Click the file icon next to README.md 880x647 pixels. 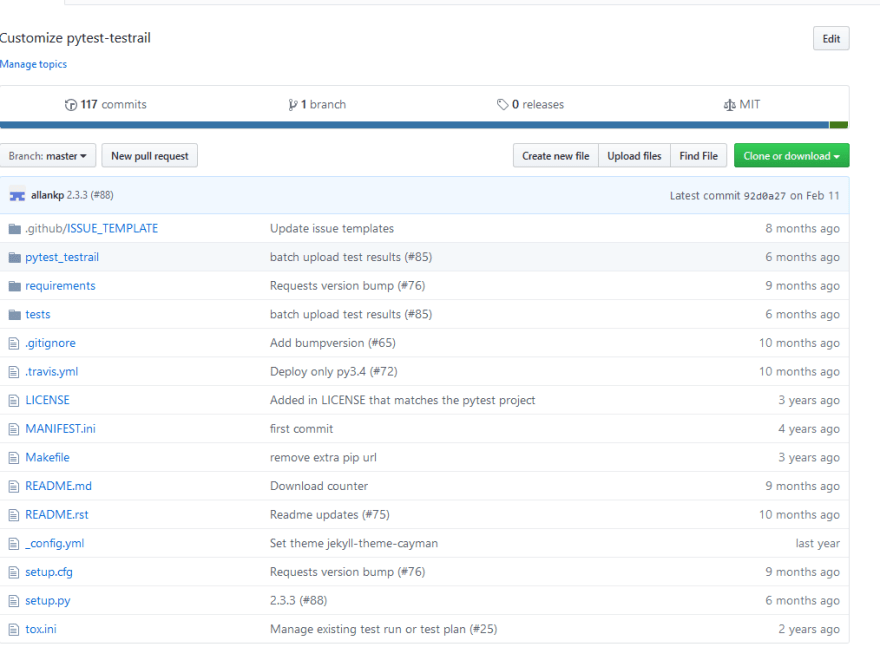pos(14,487)
